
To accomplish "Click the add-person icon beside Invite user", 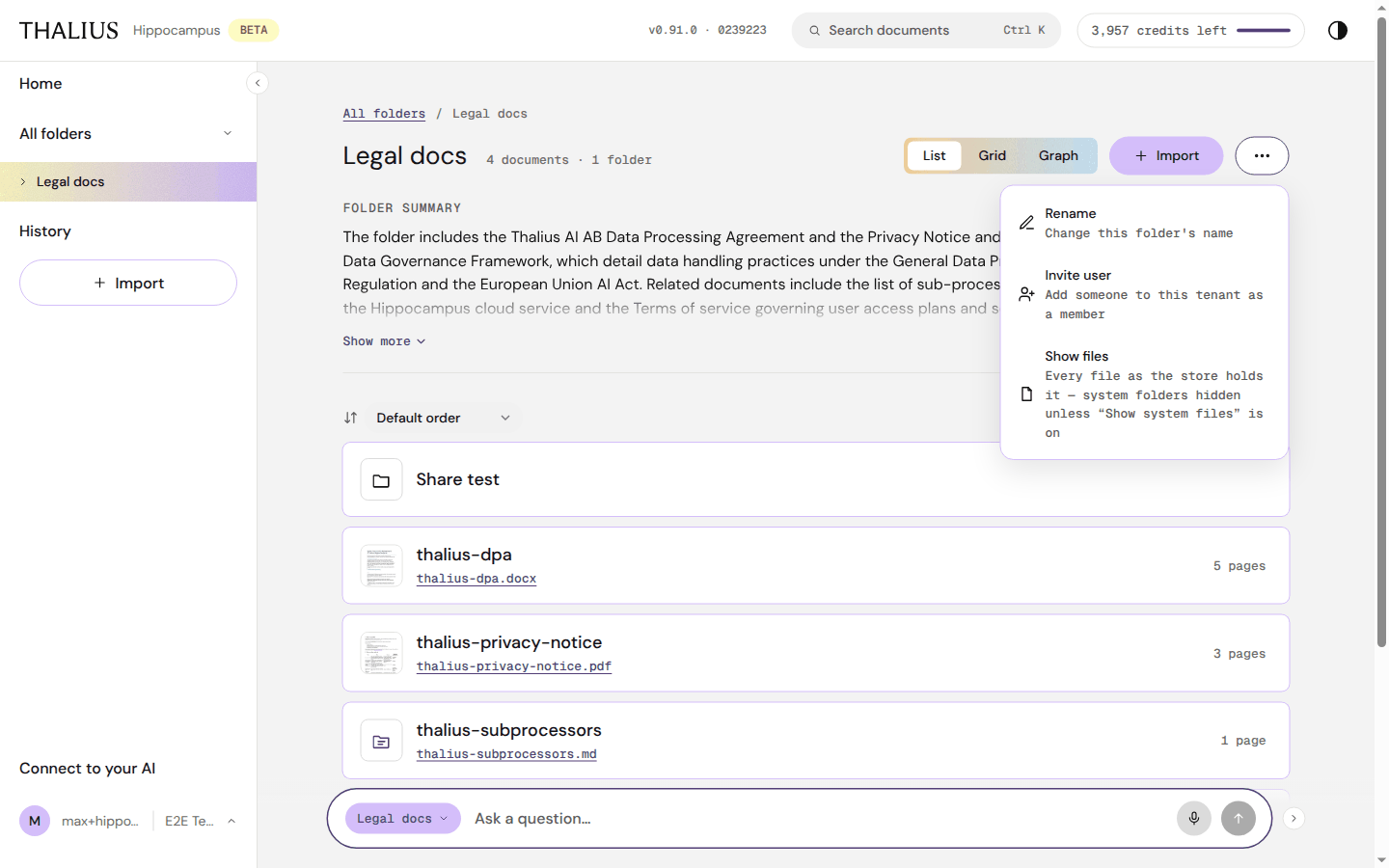I will [x=1026, y=294].
